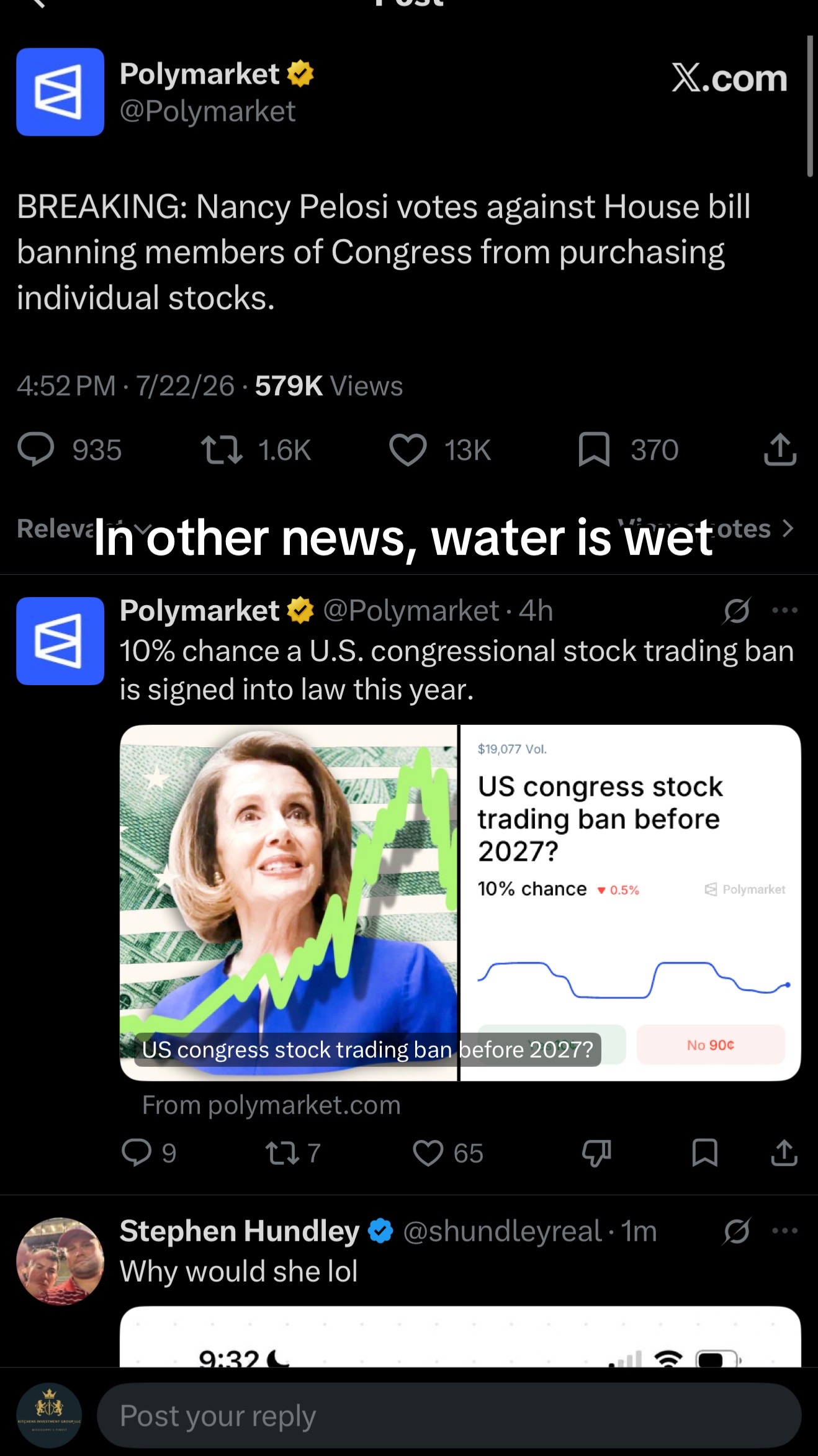Image resolution: width=818 pixels, height=1456 pixels.
Task: Open more options on Polymarket reply
Action: tap(784, 611)
